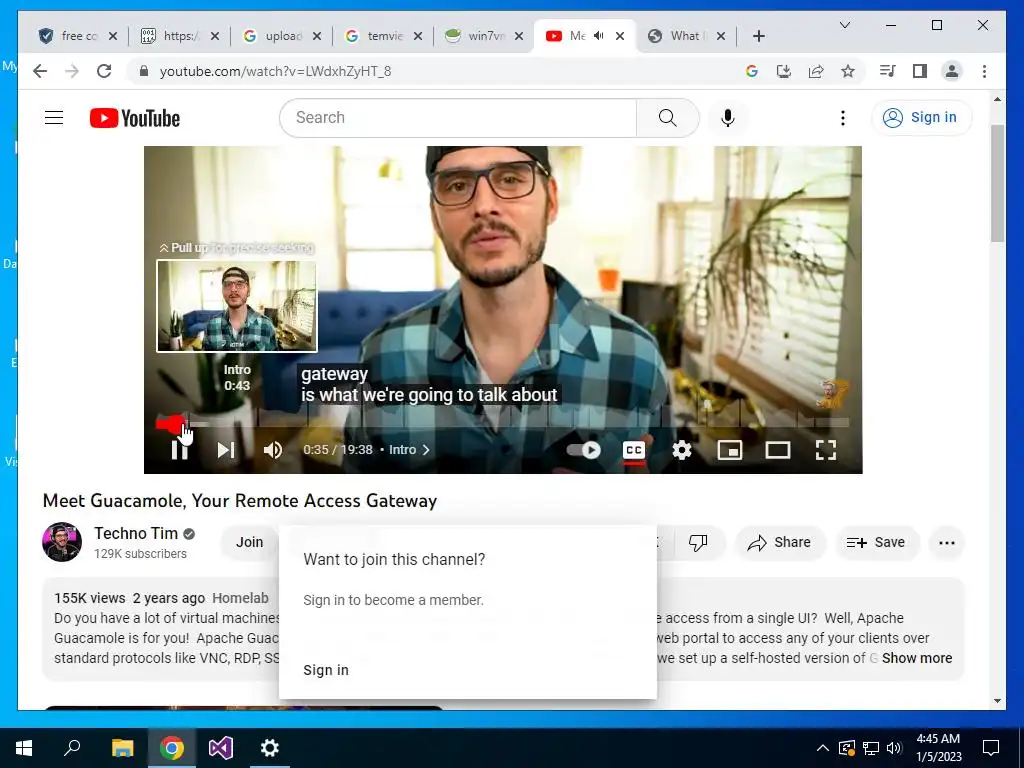Screen dimensions: 1024x768
Task: Open Visual Studio from taskbar
Action: tap(221, 748)
